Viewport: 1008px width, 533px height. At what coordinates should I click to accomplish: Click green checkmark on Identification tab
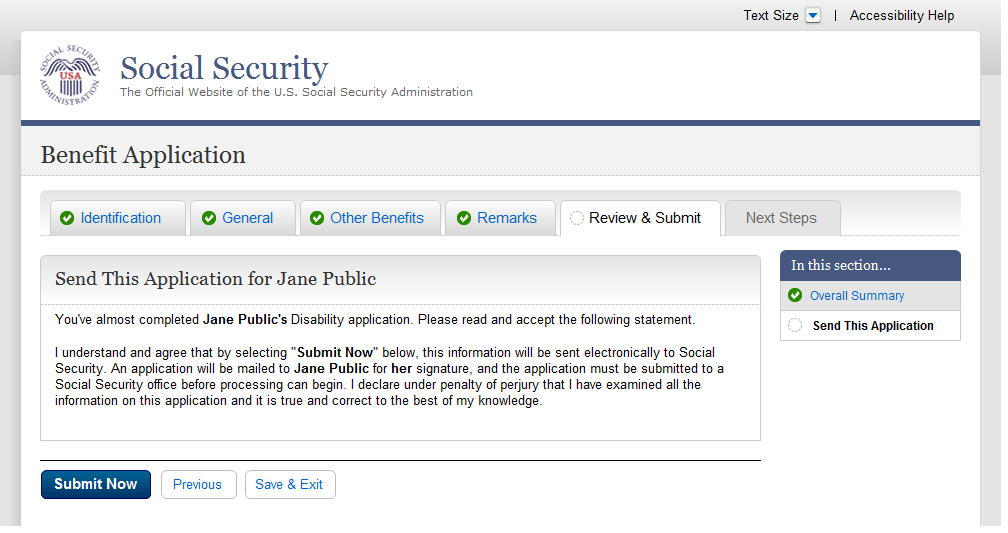(67, 218)
